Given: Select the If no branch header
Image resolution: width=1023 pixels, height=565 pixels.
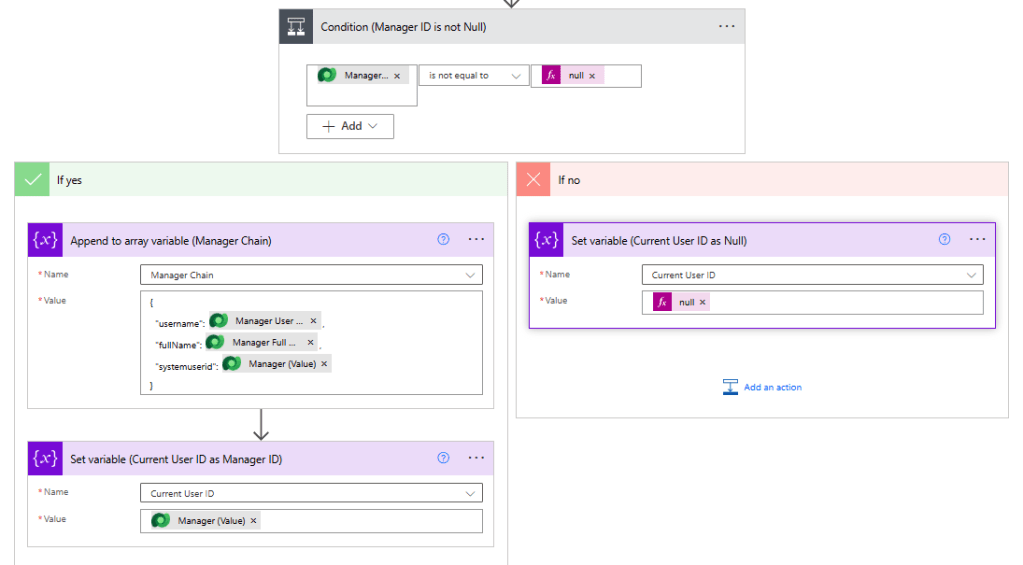Looking at the screenshot, I should (x=762, y=180).
